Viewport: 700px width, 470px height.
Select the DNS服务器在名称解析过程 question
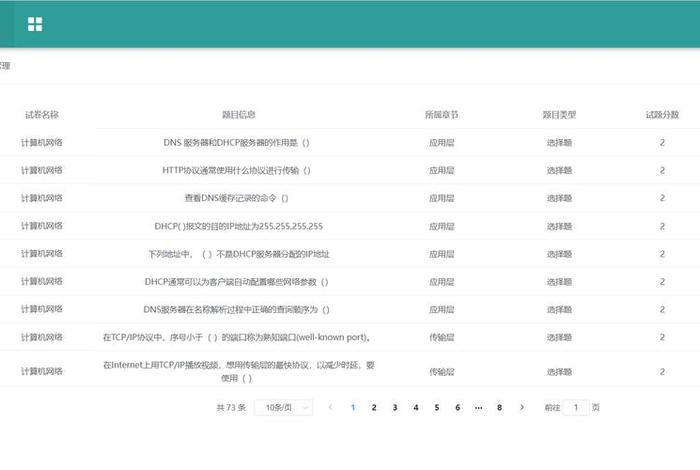(237, 310)
